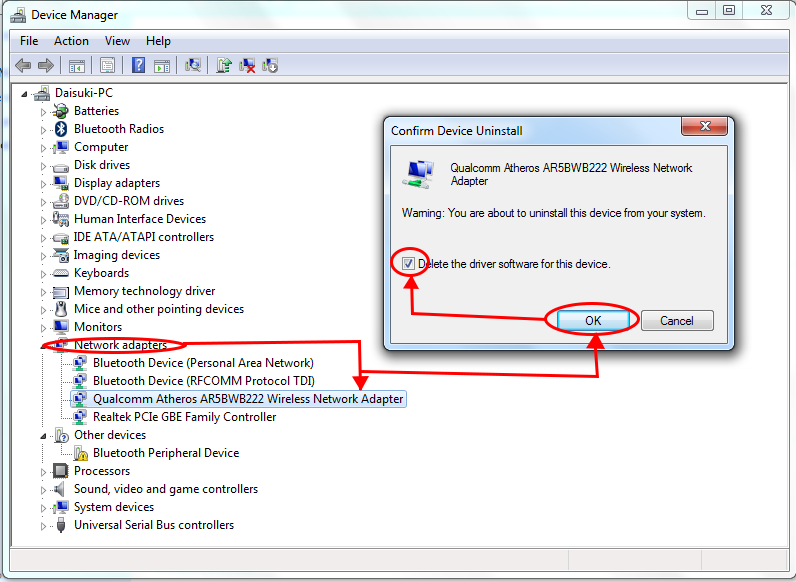Click the Bluetooth Peripheral Device warning icon
This screenshot has width=796, height=582.
click(81, 453)
